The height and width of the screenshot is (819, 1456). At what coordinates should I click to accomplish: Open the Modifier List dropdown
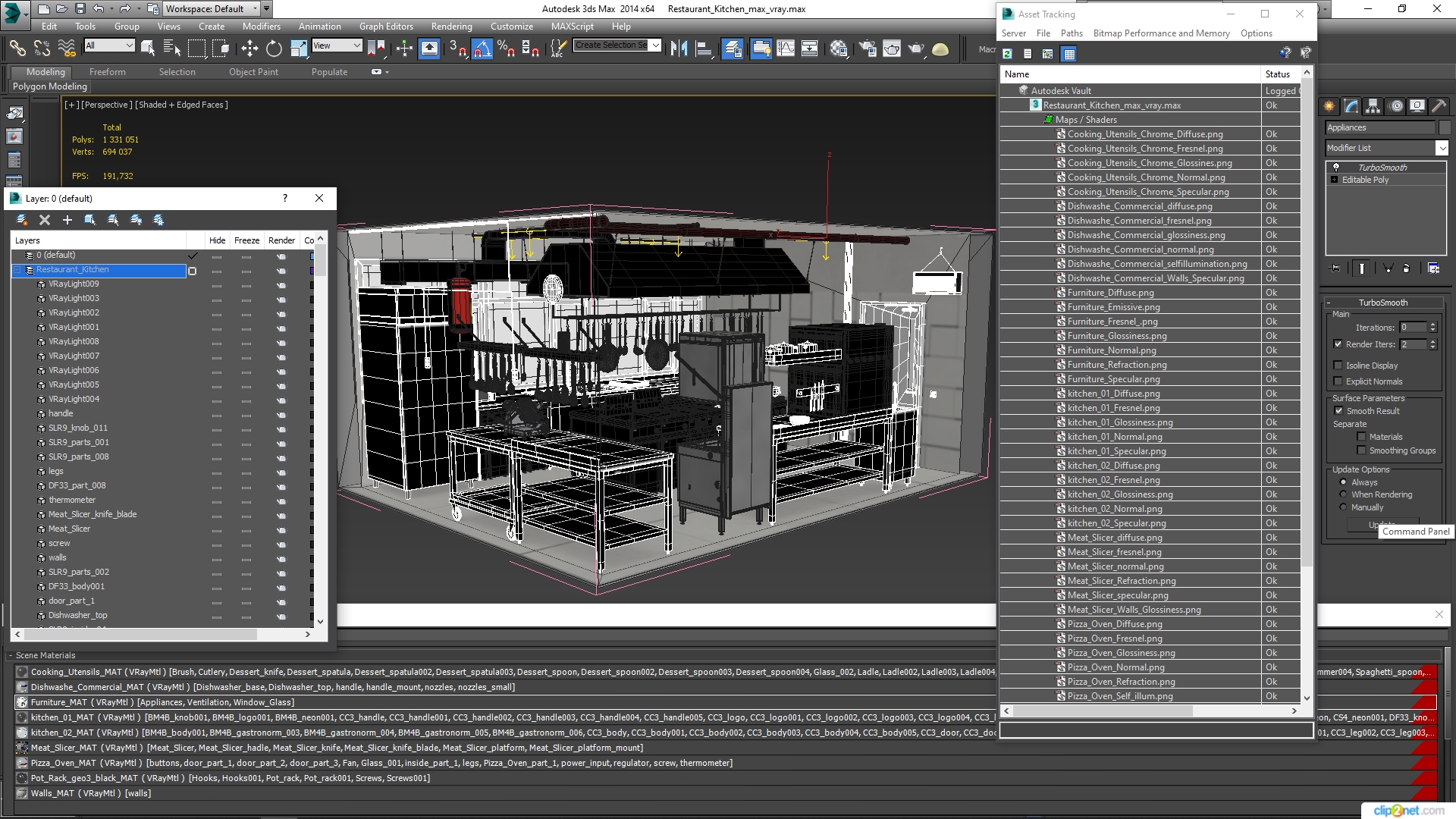click(1442, 148)
